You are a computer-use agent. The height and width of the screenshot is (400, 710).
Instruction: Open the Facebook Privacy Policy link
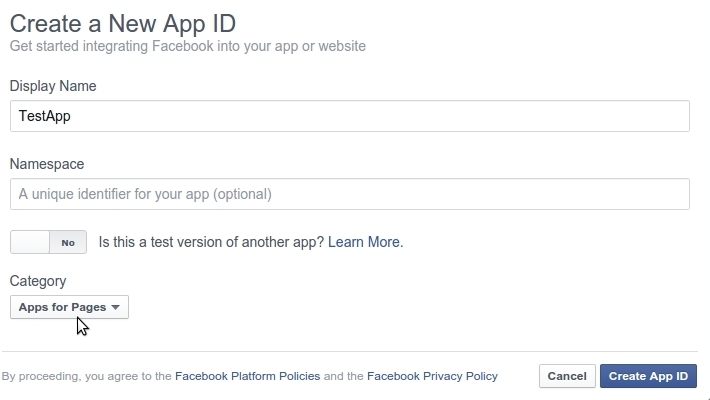point(432,376)
